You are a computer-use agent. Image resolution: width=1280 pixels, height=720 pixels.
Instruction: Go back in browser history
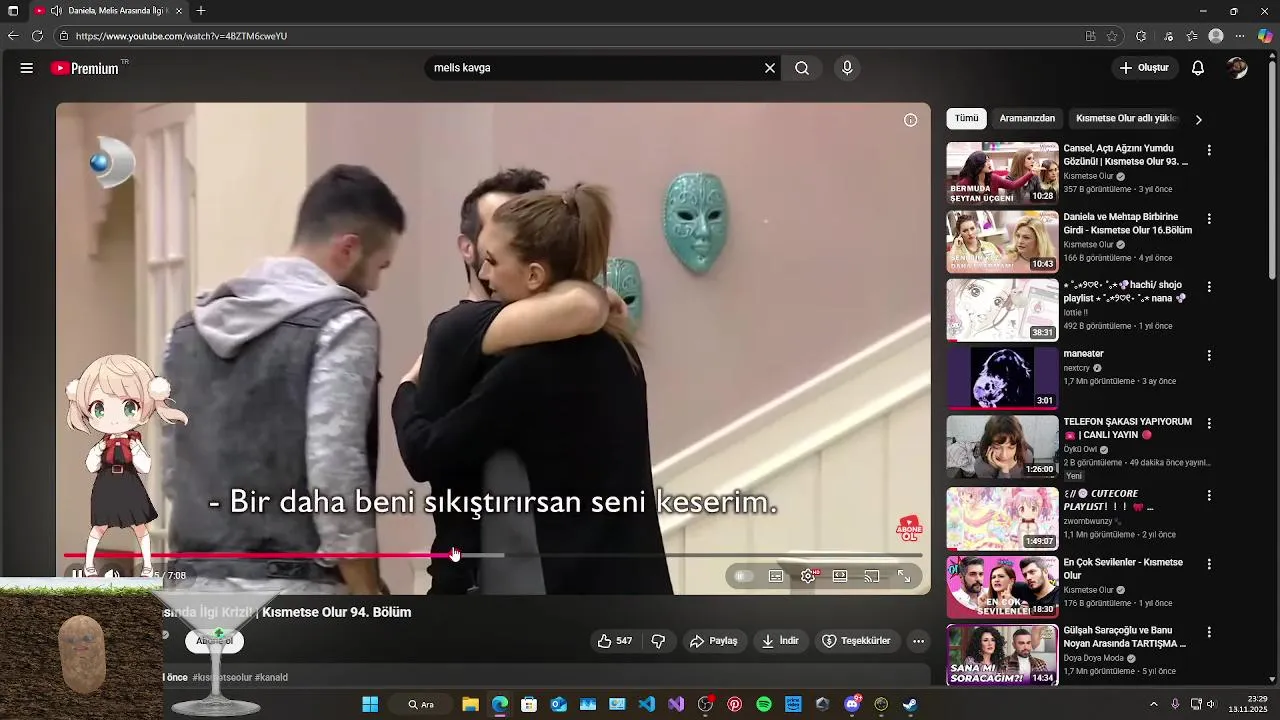pos(13,36)
